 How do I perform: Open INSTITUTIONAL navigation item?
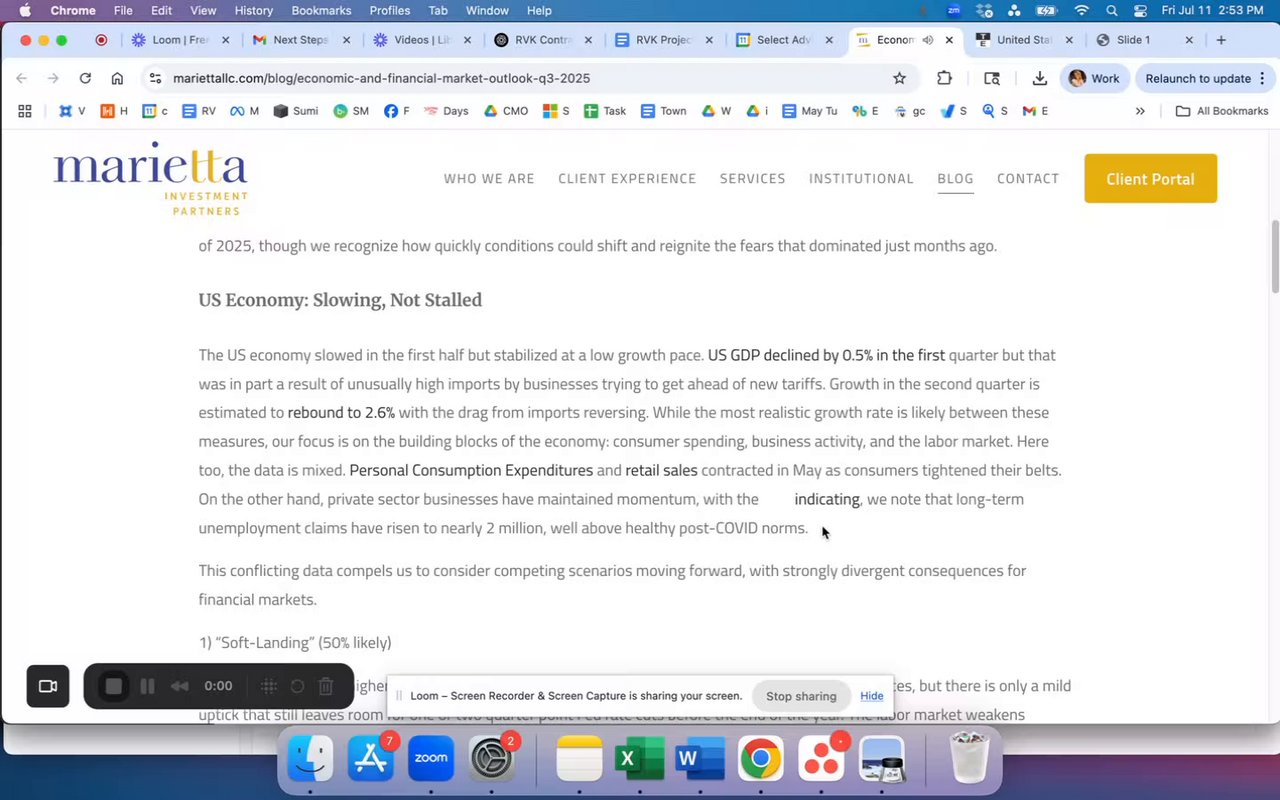pyautogui.click(x=861, y=179)
